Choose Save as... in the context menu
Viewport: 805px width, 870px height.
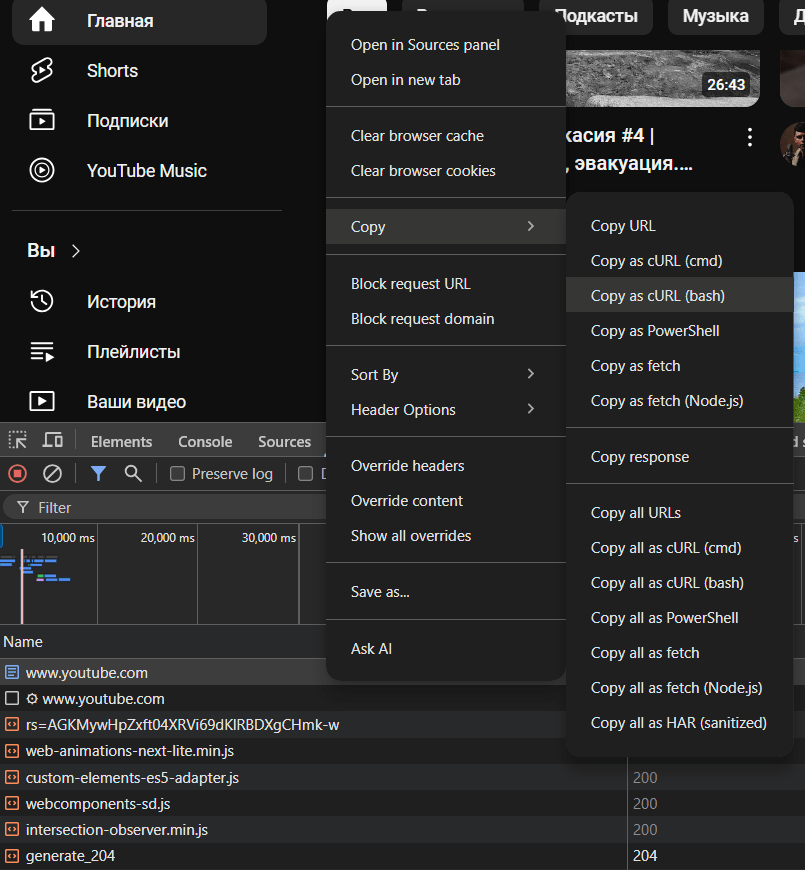coord(446,591)
